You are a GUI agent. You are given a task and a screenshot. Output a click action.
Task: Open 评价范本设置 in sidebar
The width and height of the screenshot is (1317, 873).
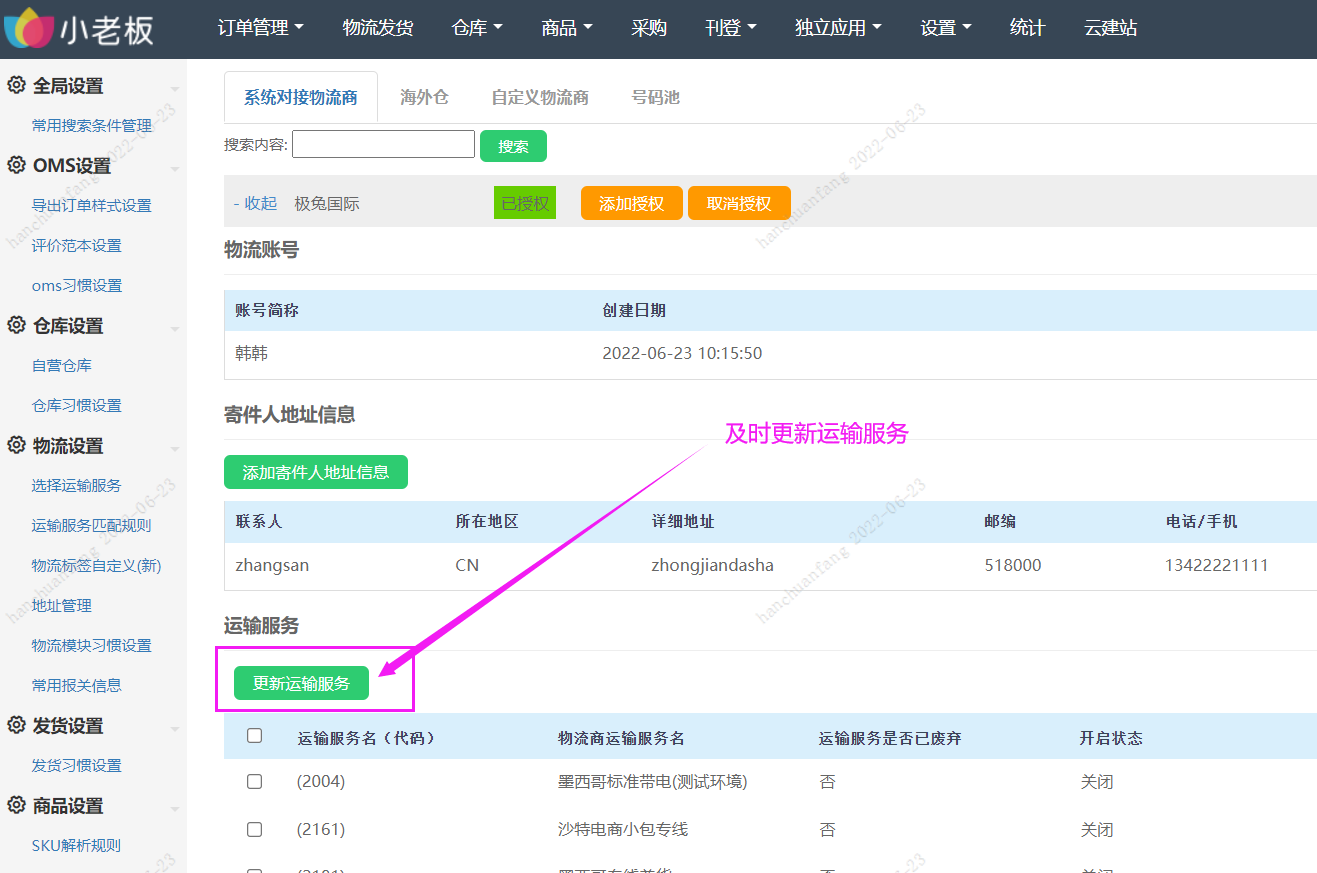point(77,246)
